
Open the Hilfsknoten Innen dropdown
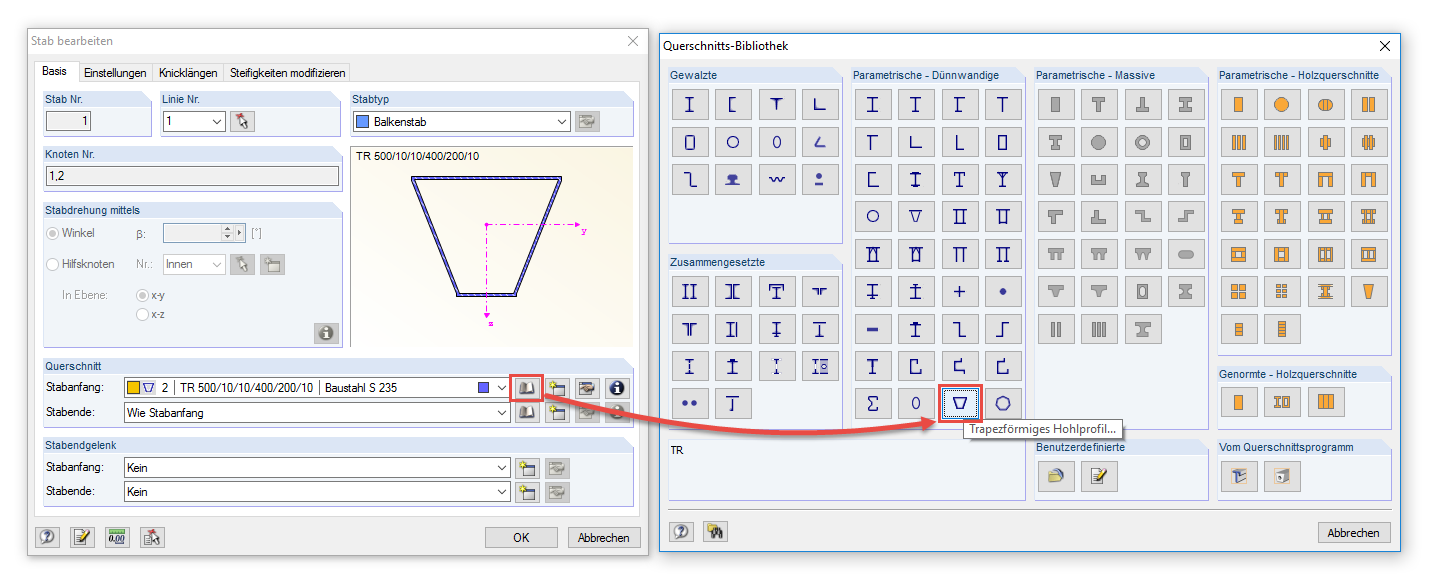(217, 265)
